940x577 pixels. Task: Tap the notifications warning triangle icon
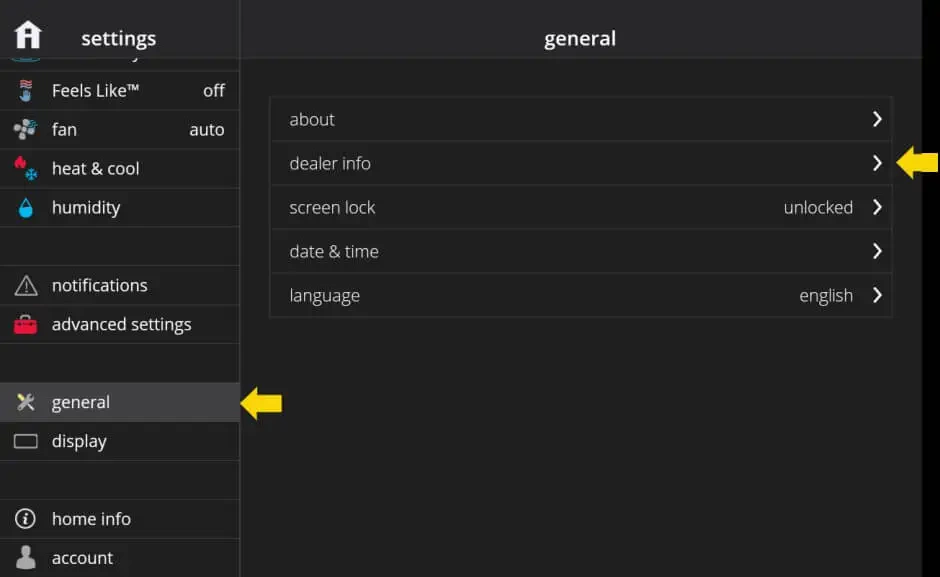[x=26, y=286]
